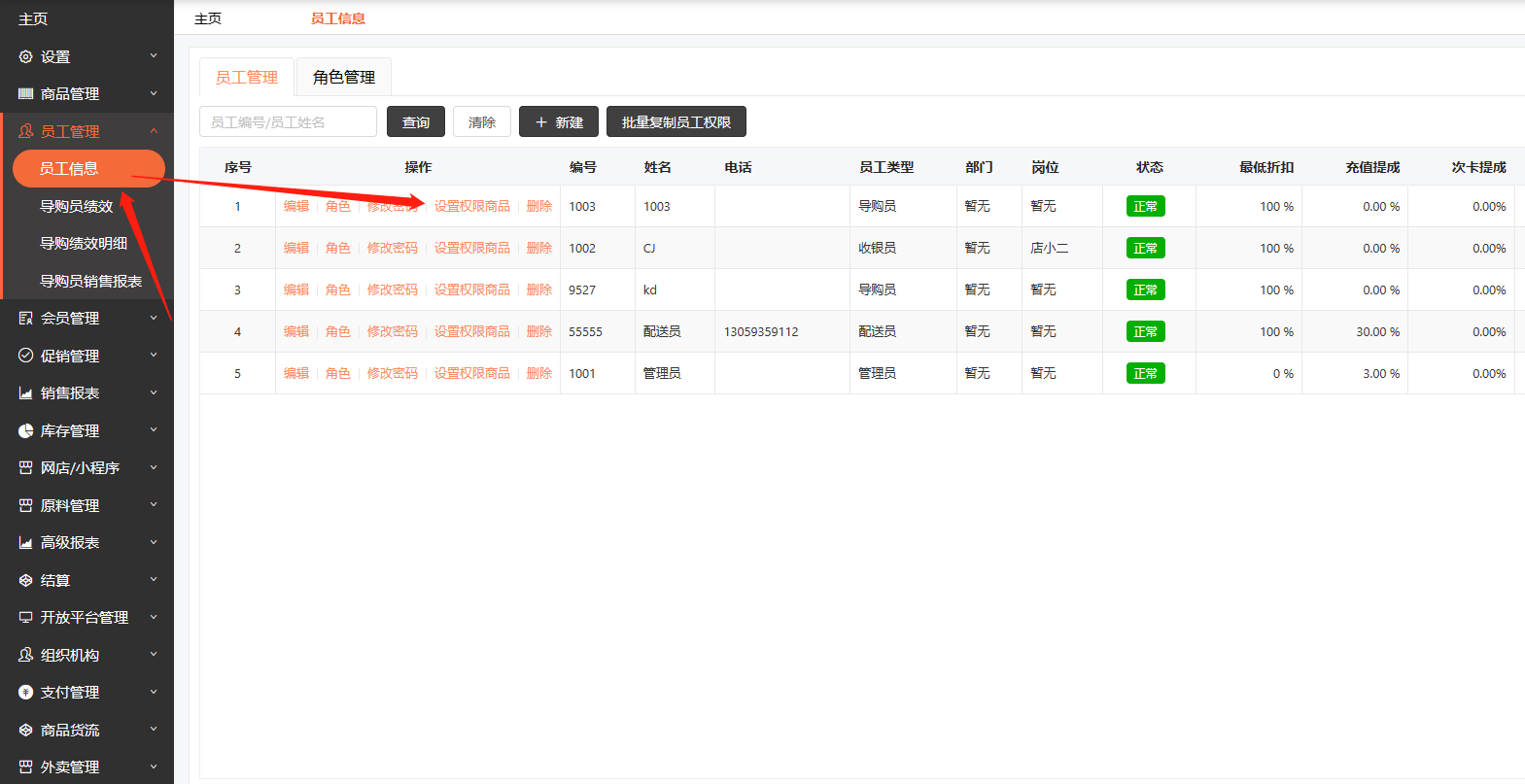
Task: Click 删除 link for employee 管理员
Action: [538, 374]
